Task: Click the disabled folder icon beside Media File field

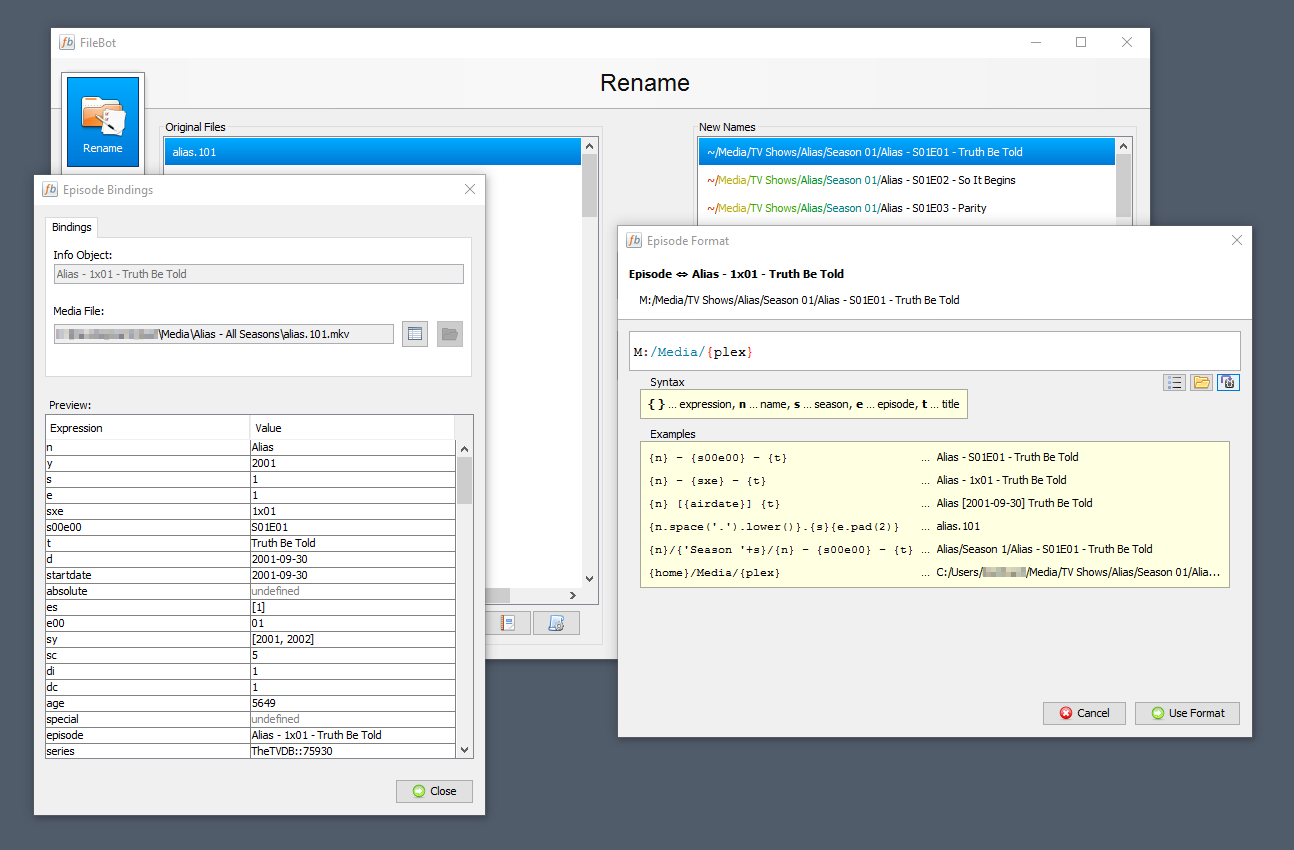Action: tap(449, 333)
